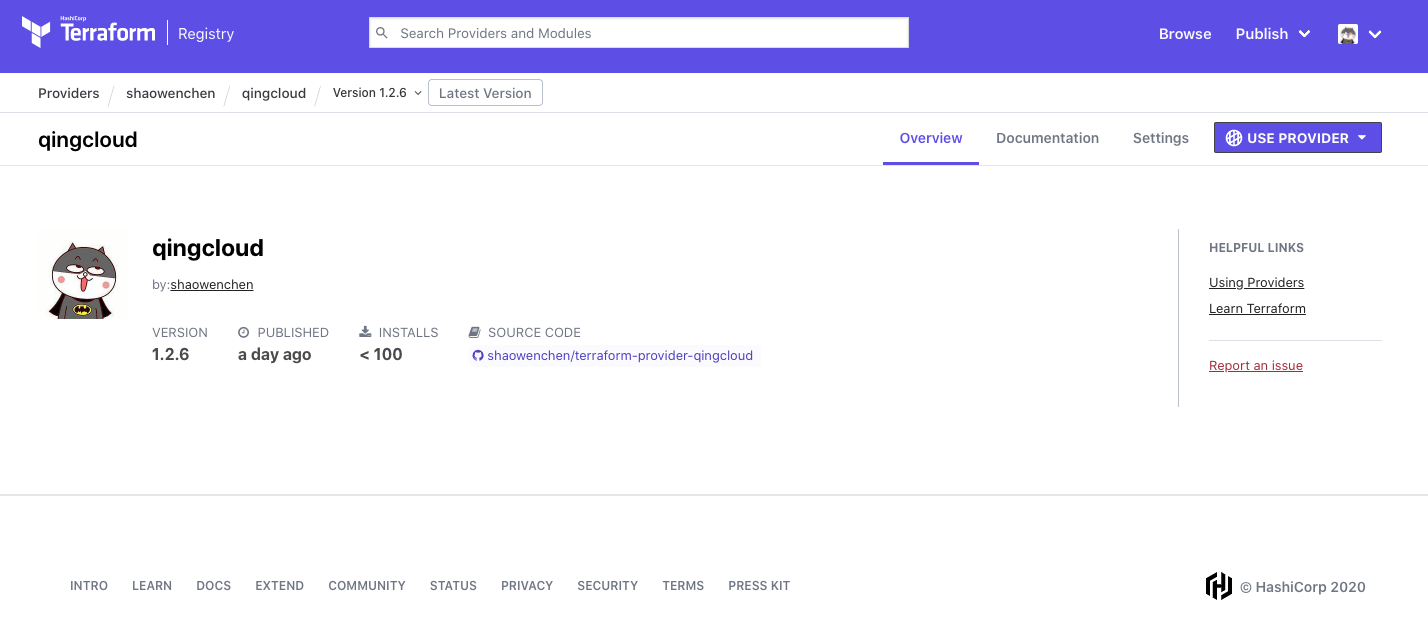Viewport: 1428px width, 619px height.
Task: Click the version value 1.2.6
Action: pos(171,354)
